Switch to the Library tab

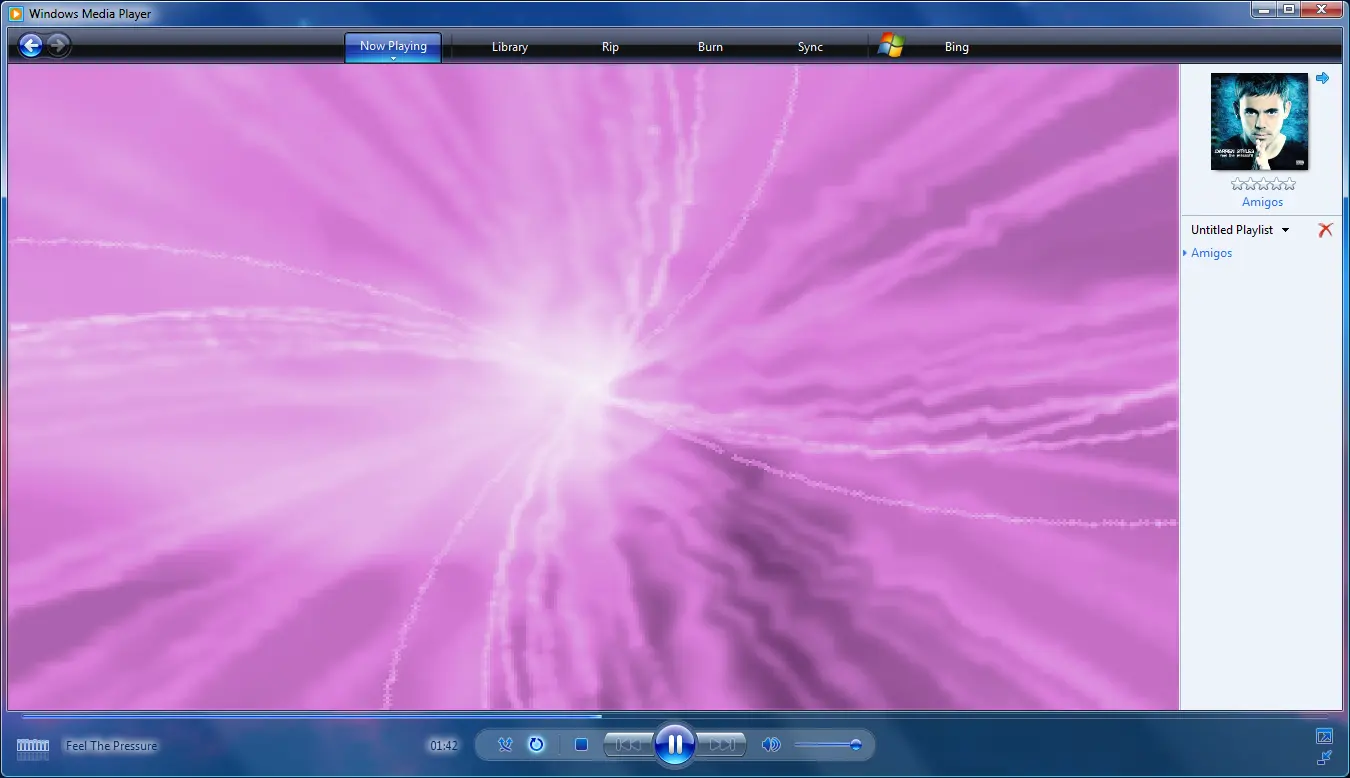(510, 47)
